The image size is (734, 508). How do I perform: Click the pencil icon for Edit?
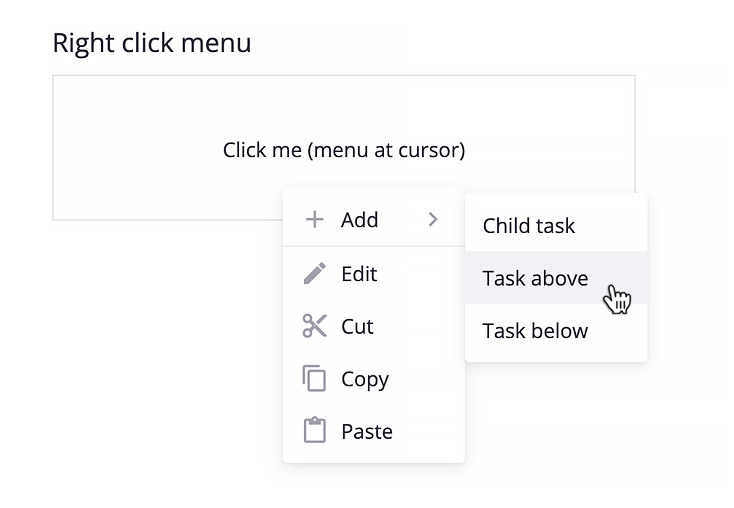click(x=315, y=273)
